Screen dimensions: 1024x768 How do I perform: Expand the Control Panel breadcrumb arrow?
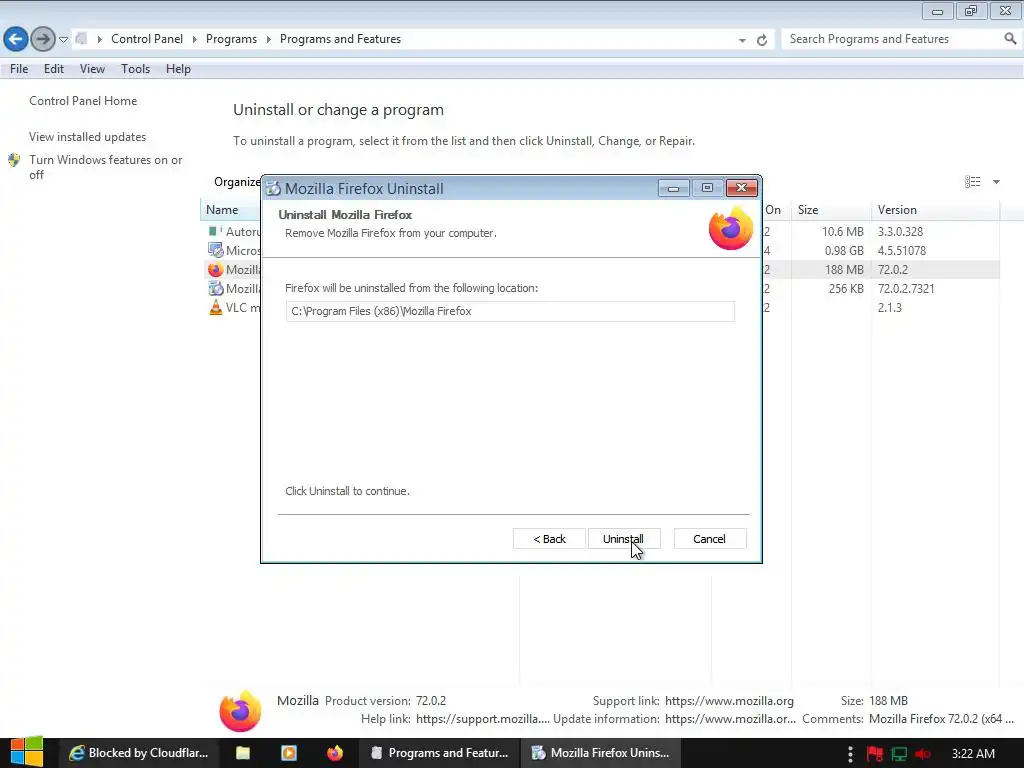[195, 40]
